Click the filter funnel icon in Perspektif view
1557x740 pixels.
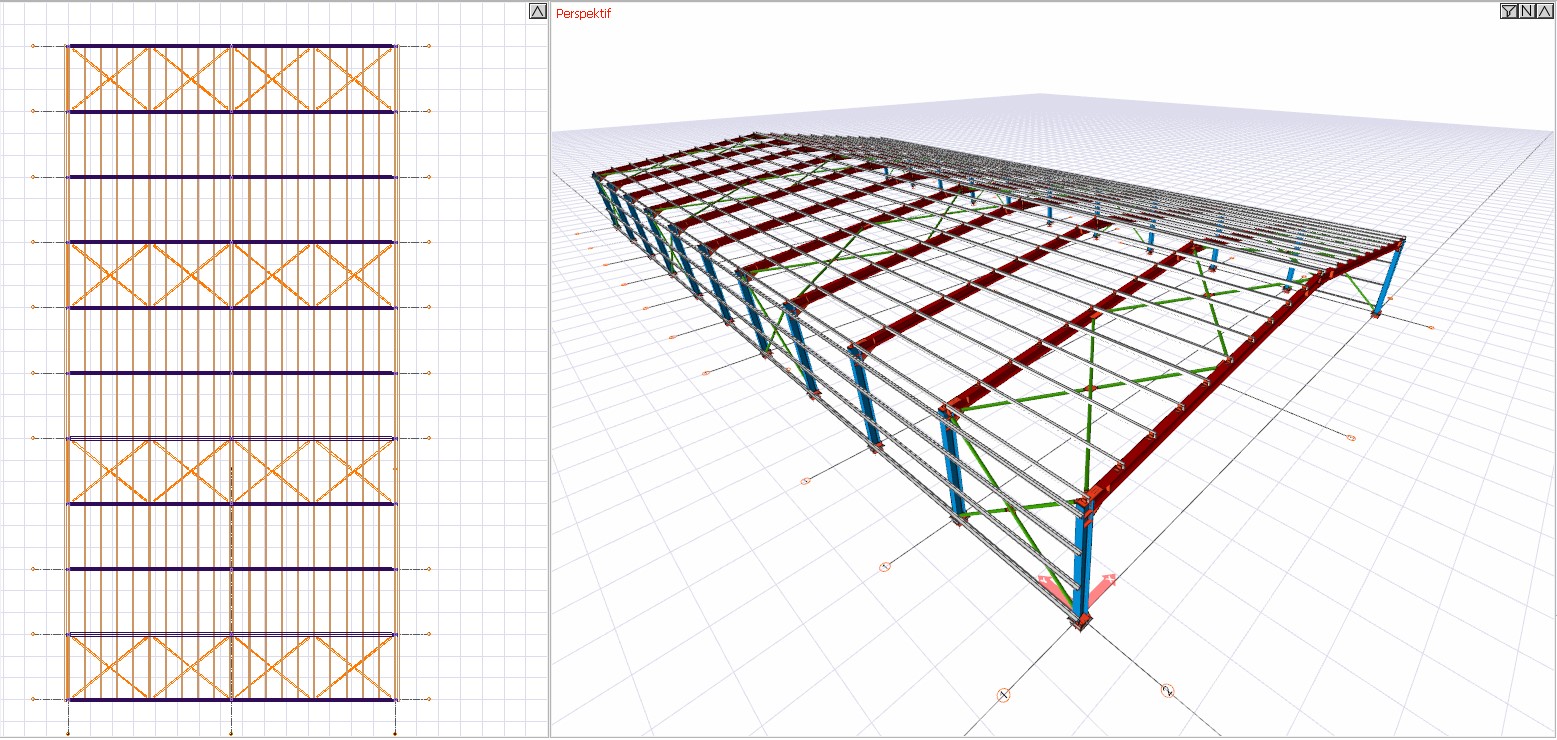[1509, 12]
